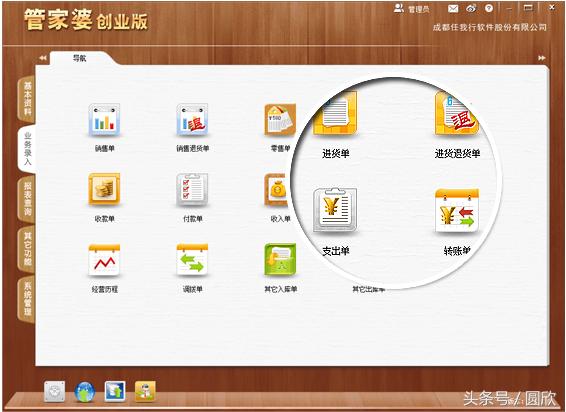Open the 其它入库单 green stock-in icon
The image size is (566, 412).
[x=280, y=260]
